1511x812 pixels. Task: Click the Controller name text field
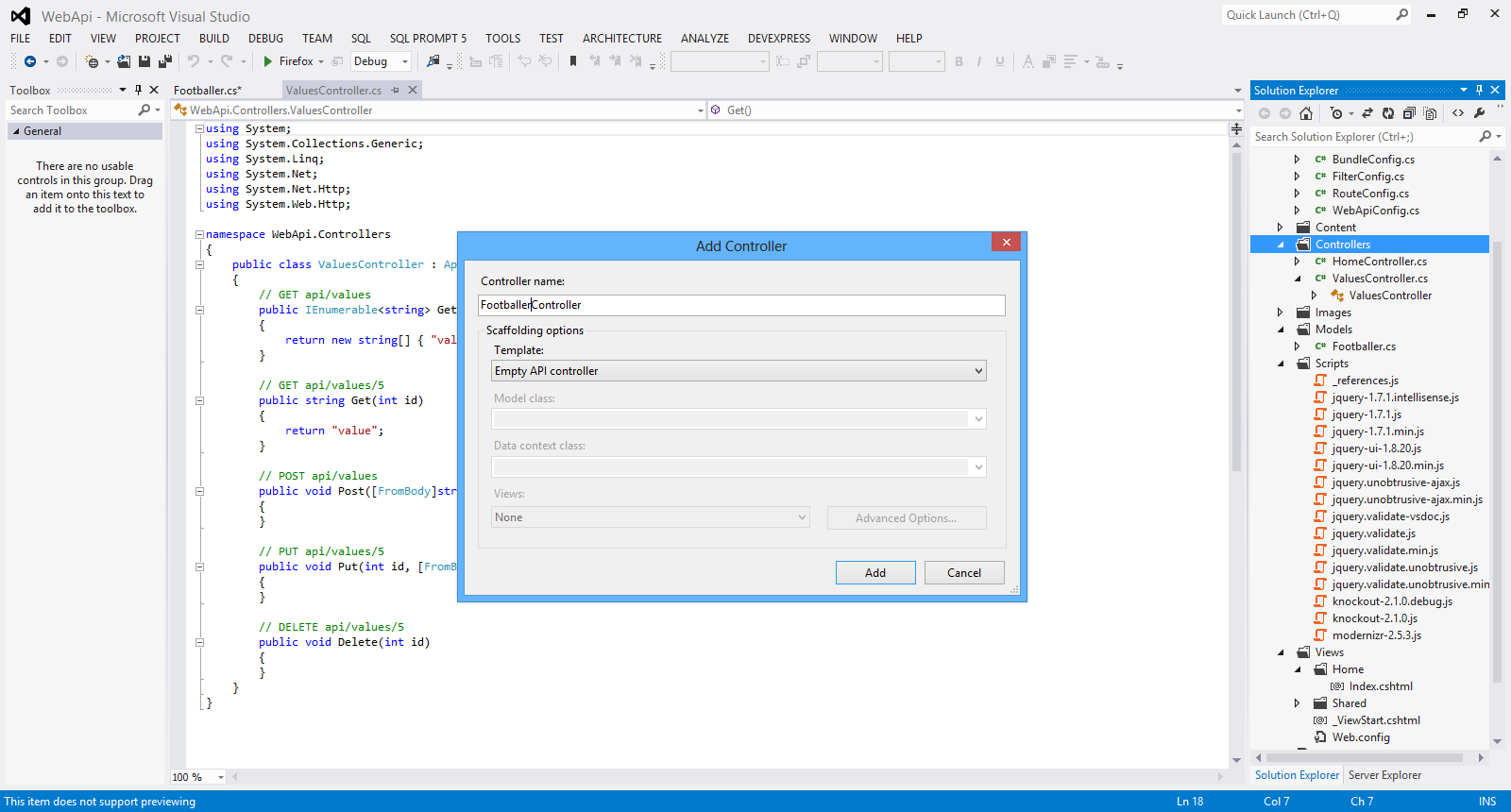(741, 305)
